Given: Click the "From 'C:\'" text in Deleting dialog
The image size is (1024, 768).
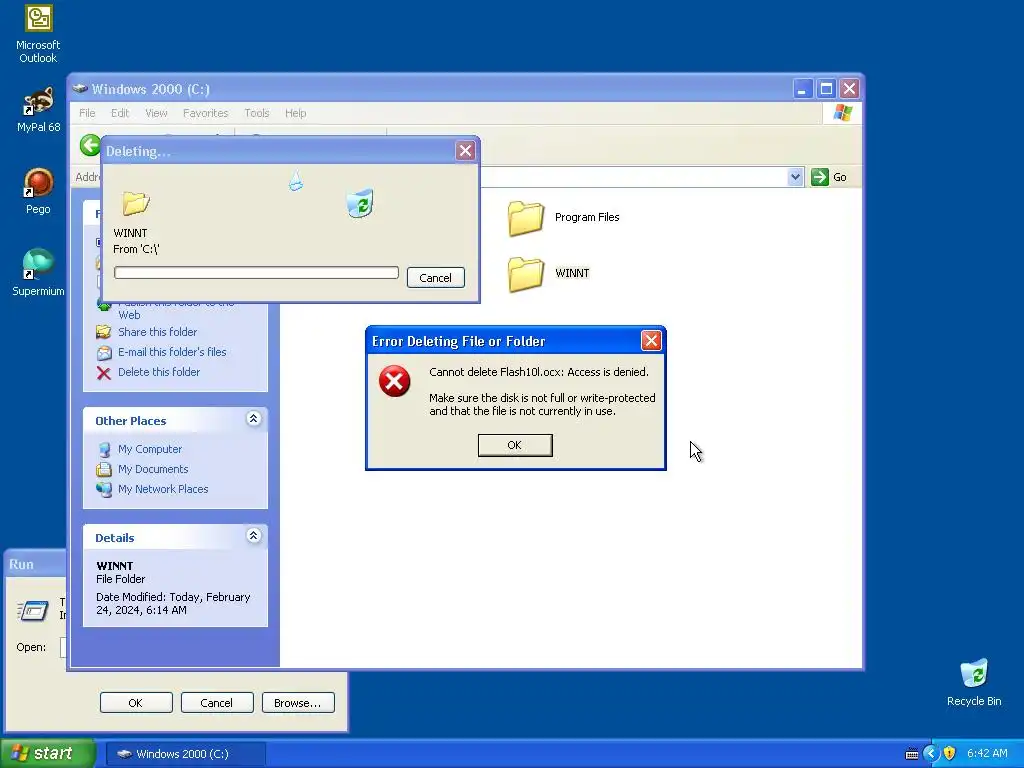Looking at the screenshot, I should coord(136,249).
